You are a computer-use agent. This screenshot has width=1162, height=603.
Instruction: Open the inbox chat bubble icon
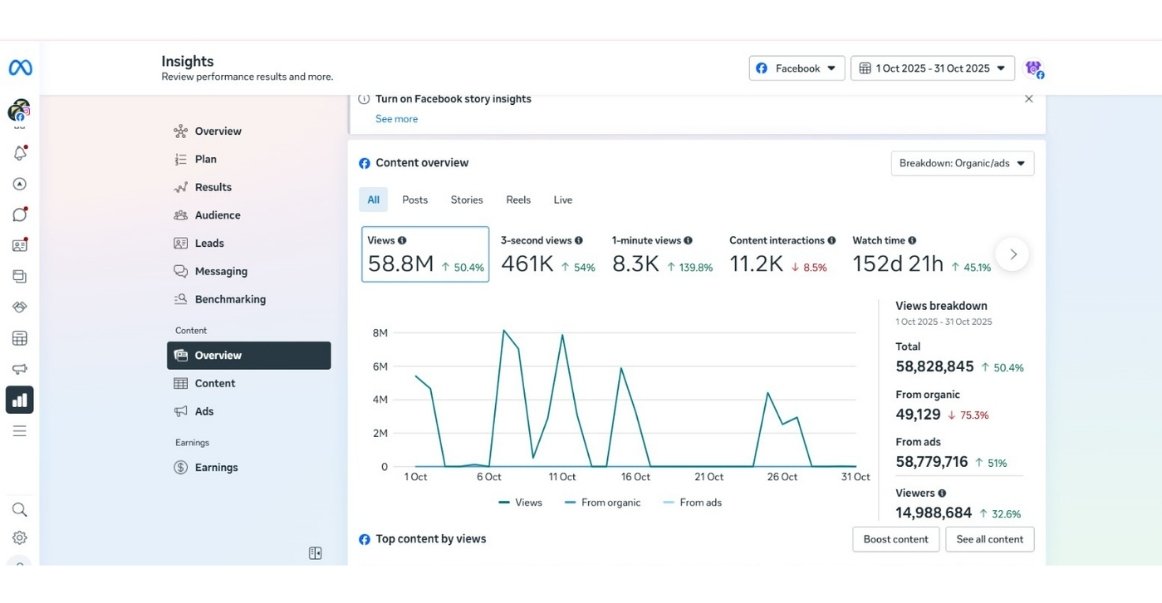click(19, 214)
